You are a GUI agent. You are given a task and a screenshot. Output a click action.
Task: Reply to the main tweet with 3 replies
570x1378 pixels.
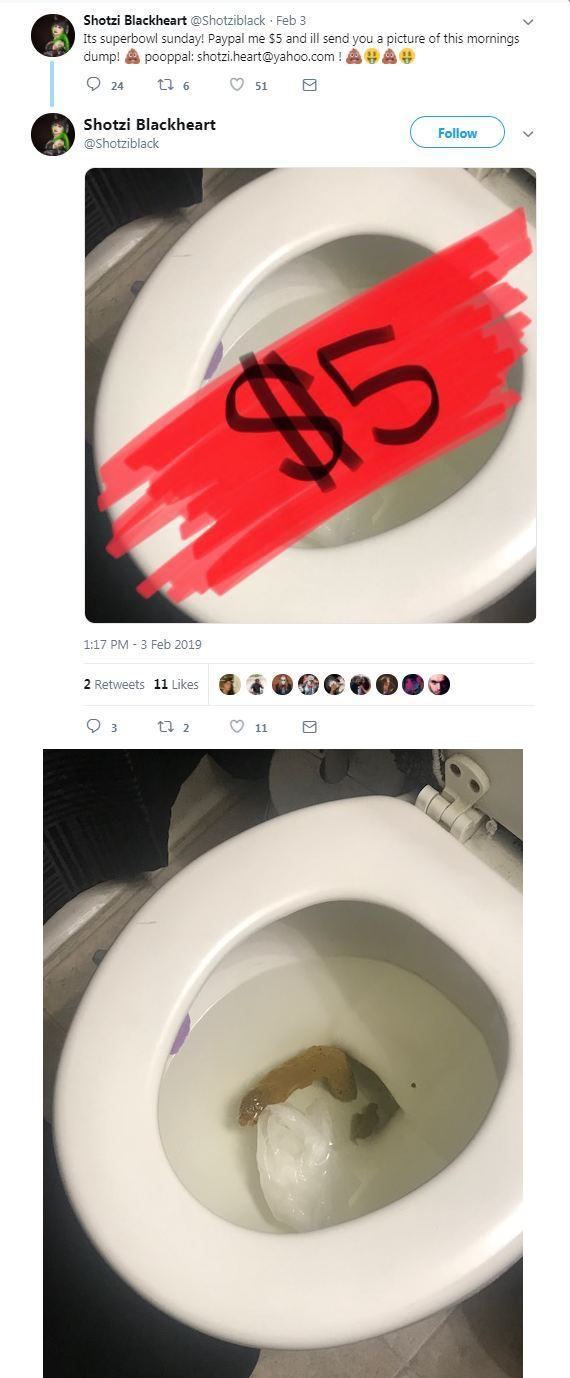[x=93, y=727]
